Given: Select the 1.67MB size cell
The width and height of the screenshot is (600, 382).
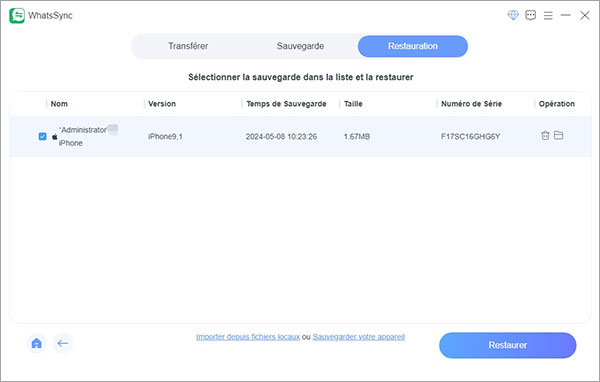Looking at the screenshot, I should [x=357, y=137].
